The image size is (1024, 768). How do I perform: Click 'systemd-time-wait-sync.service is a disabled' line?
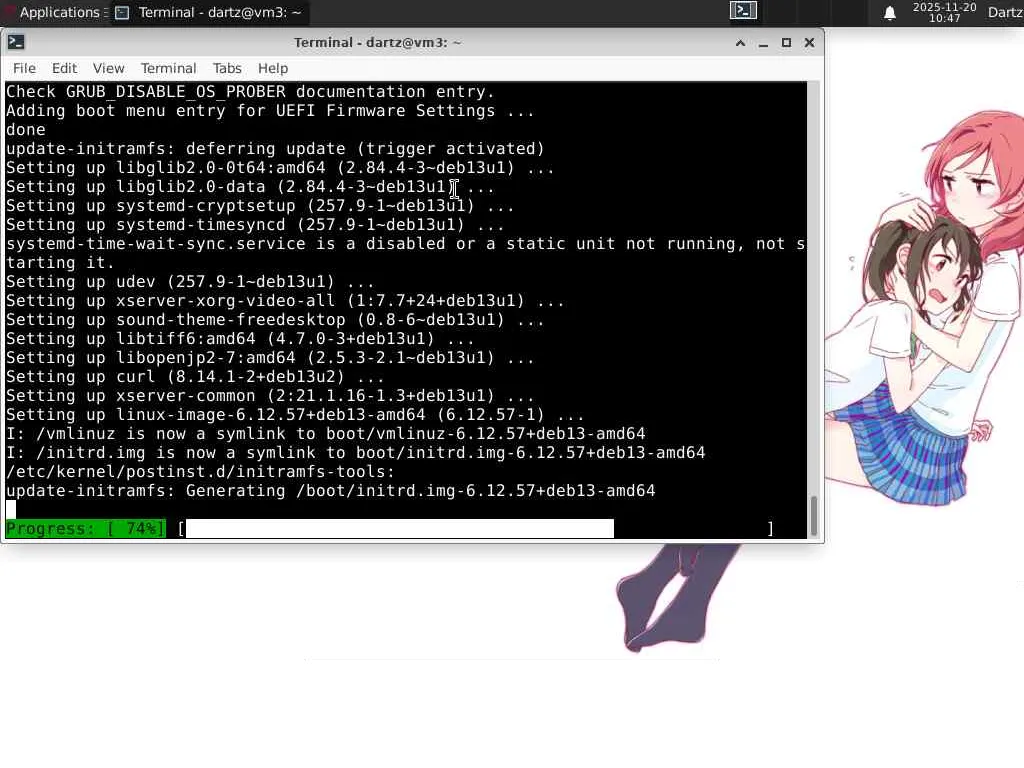coord(405,253)
